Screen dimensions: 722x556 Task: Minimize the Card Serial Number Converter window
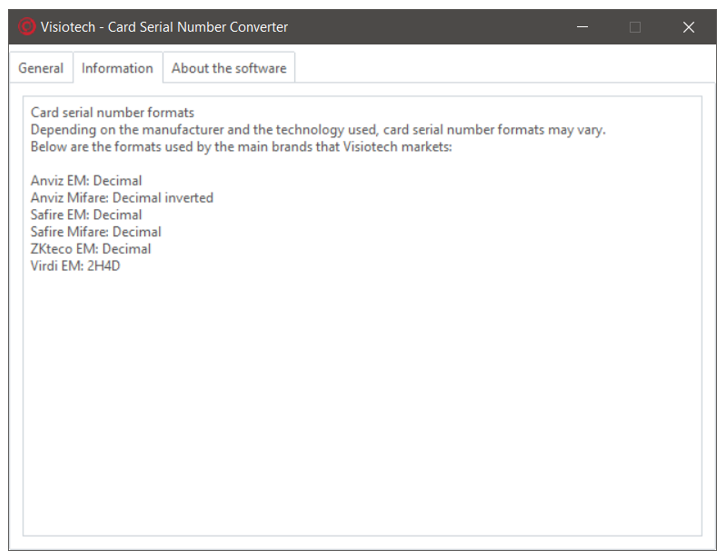point(582,27)
